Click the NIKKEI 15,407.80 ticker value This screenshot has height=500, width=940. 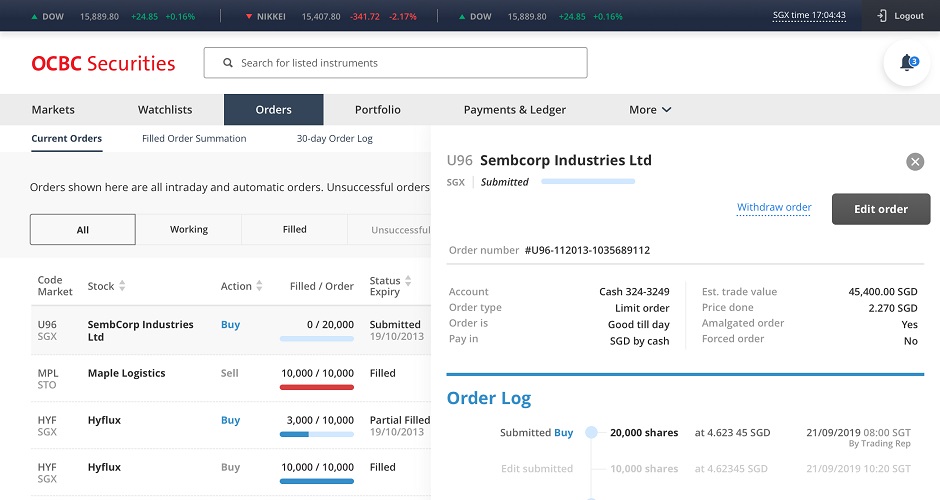pyautogui.click(x=321, y=17)
